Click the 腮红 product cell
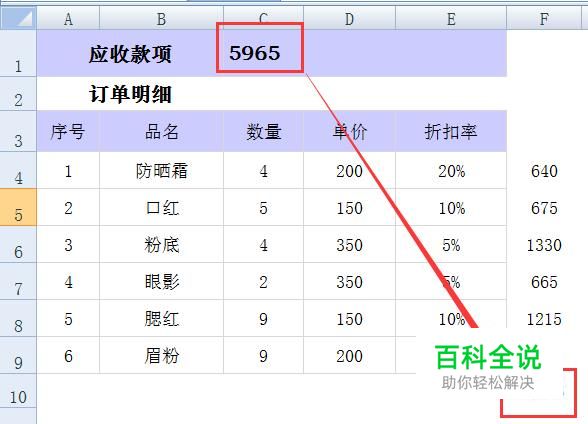The height and width of the screenshot is (424, 588). pos(161,318)
